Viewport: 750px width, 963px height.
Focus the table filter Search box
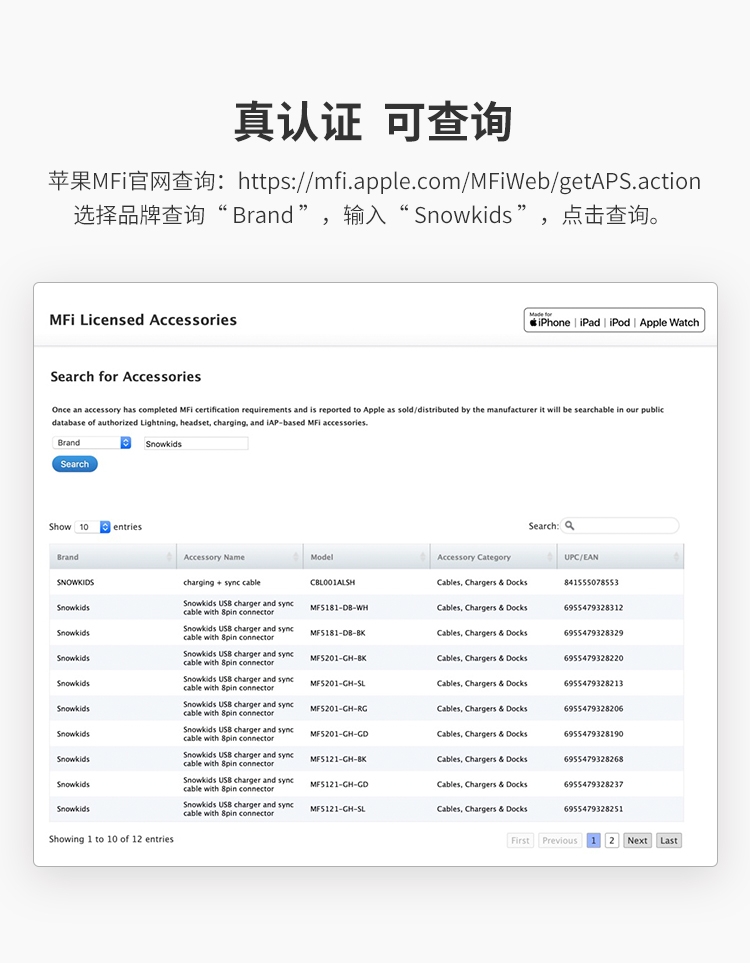tap(619, 526)
